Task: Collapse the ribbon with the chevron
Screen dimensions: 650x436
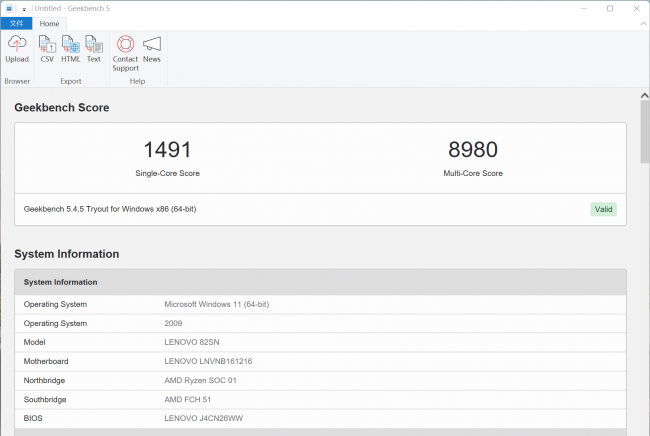Action: [643, 24]
